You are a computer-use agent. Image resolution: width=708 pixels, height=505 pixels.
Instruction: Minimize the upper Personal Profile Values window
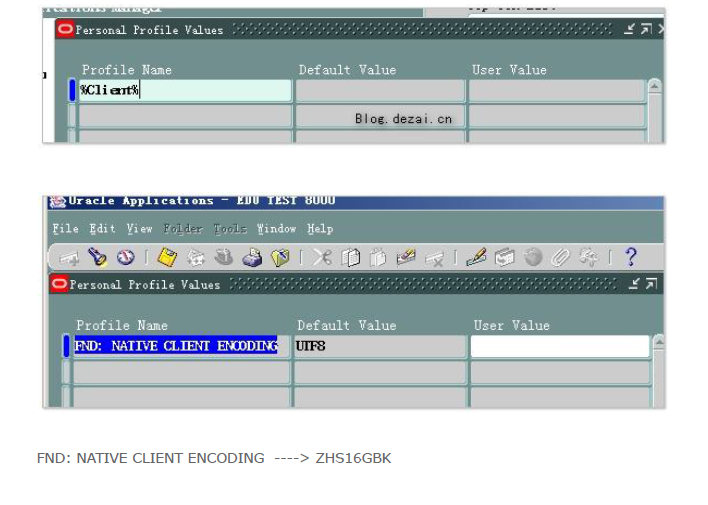click(x=629, y=29)
